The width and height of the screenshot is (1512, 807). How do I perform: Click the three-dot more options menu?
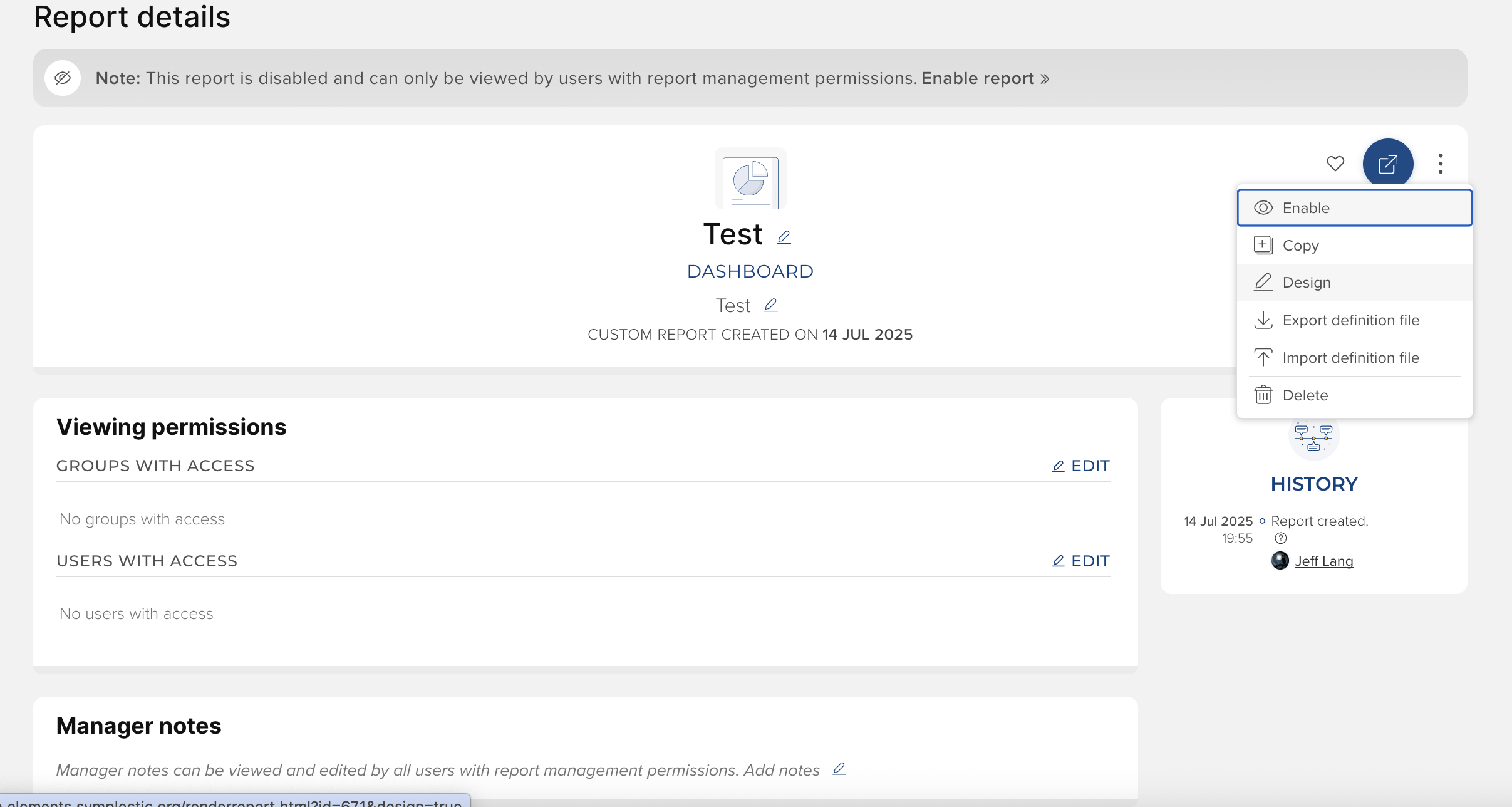(1441, 164)
